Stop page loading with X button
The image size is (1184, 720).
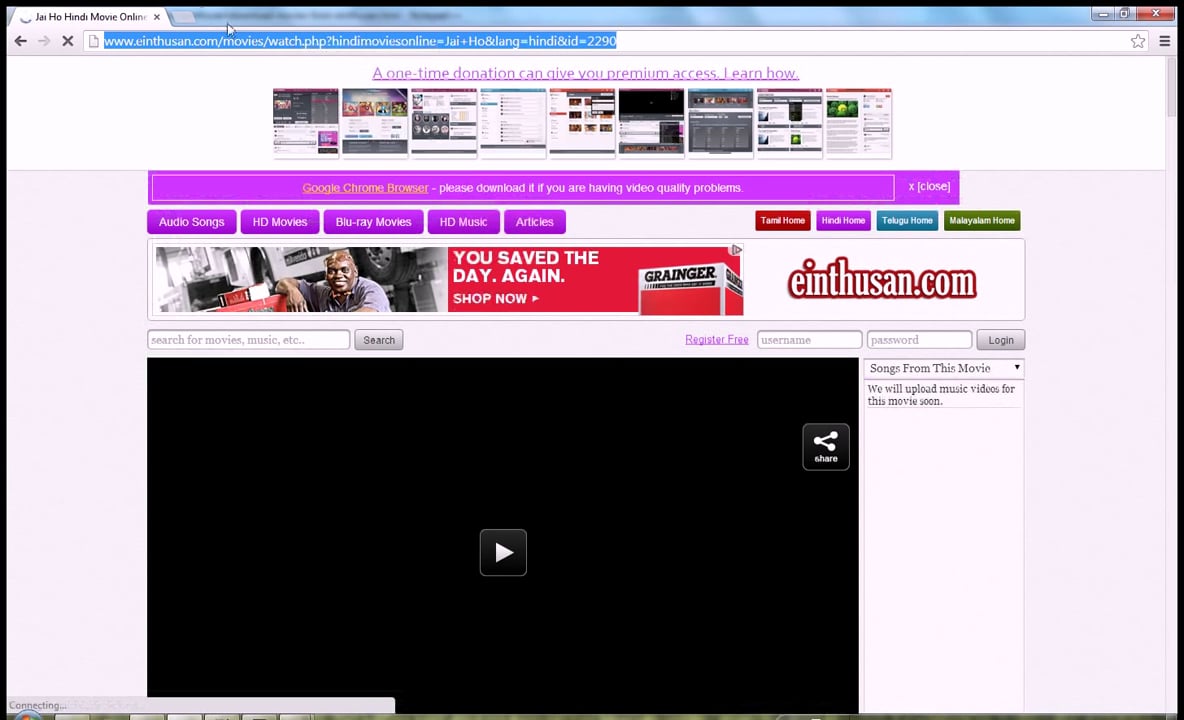click(67, 41)
